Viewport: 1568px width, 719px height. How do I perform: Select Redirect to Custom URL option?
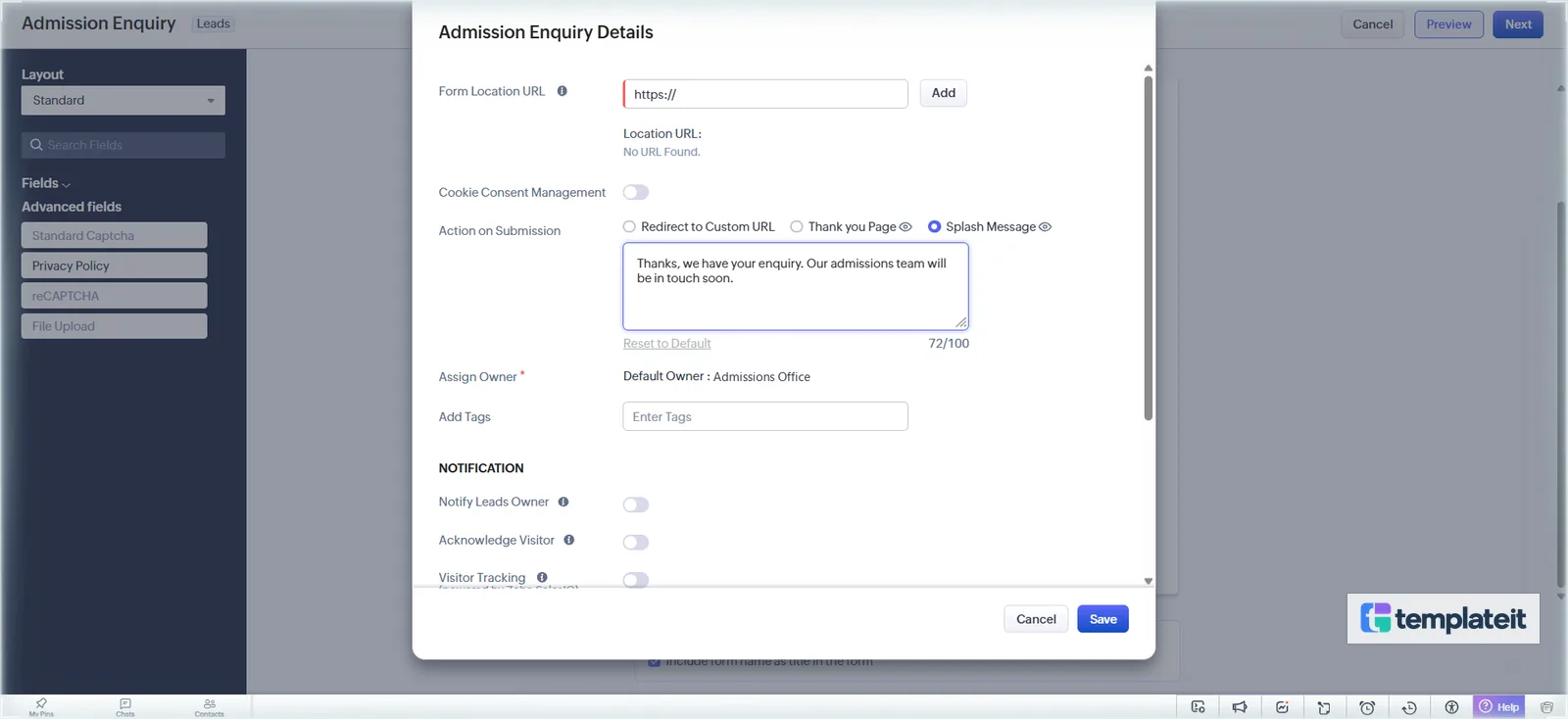[629, 227]
